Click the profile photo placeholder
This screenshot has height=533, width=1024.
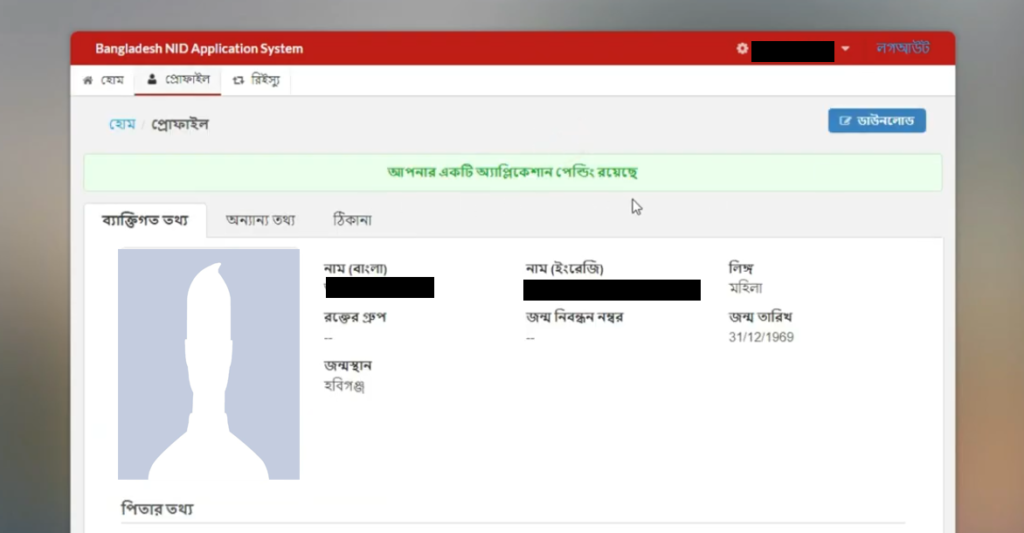[x=208, y=364]
